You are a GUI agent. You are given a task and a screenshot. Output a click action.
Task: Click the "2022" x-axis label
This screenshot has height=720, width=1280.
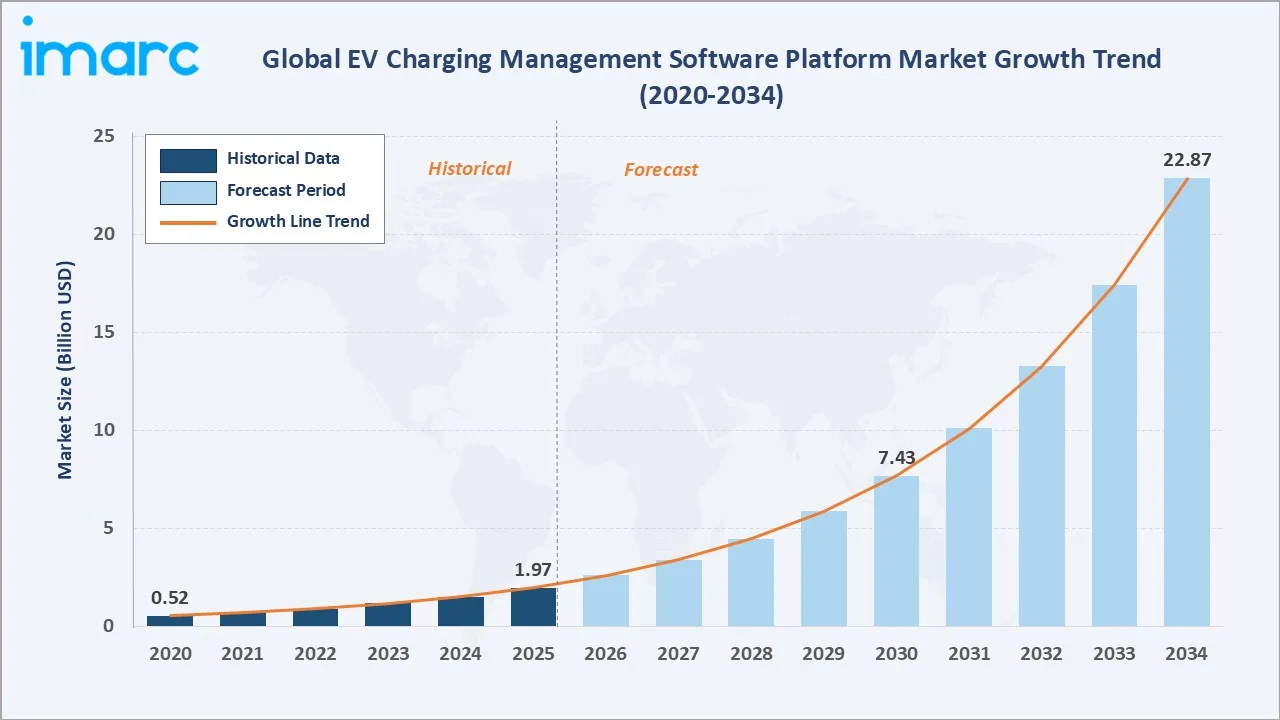point(315,654)
